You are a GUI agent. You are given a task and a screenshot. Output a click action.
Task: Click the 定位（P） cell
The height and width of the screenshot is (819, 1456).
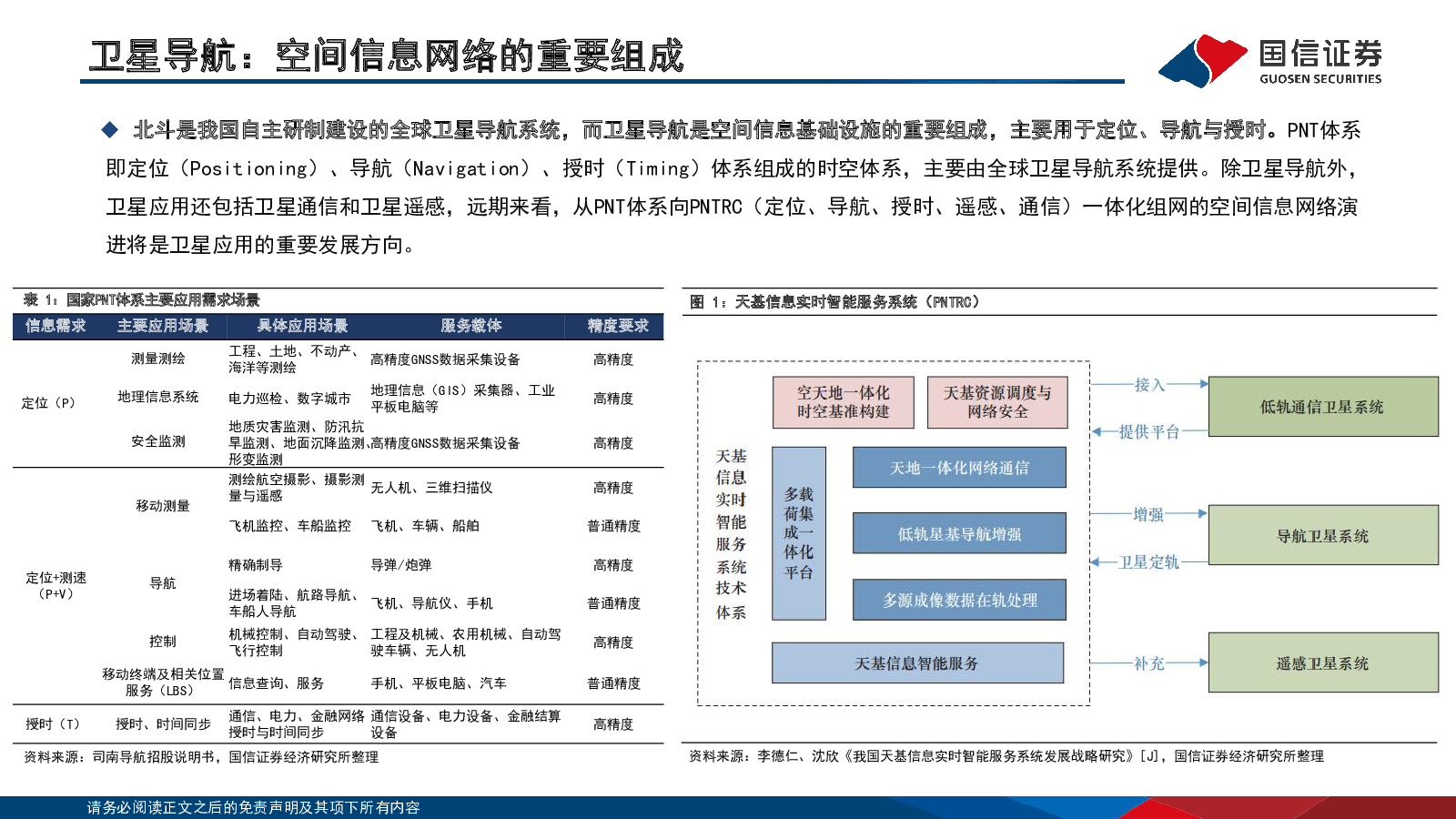[x=49, y=403]
